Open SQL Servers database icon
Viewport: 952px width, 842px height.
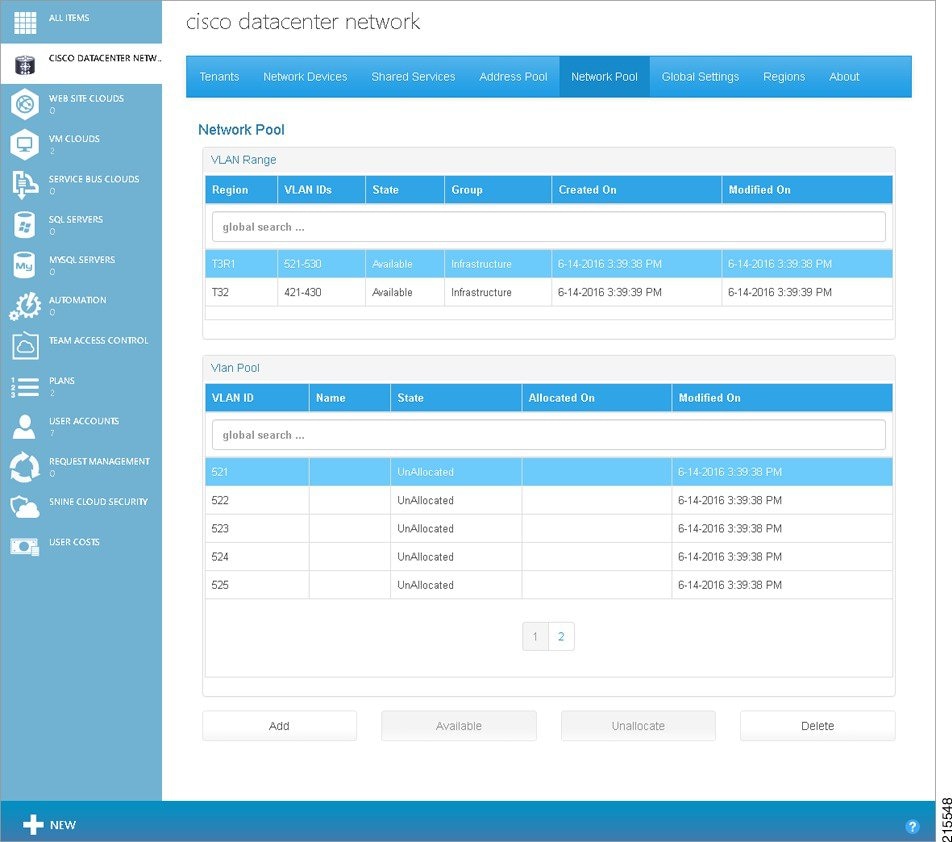click(x=25, y=225)
